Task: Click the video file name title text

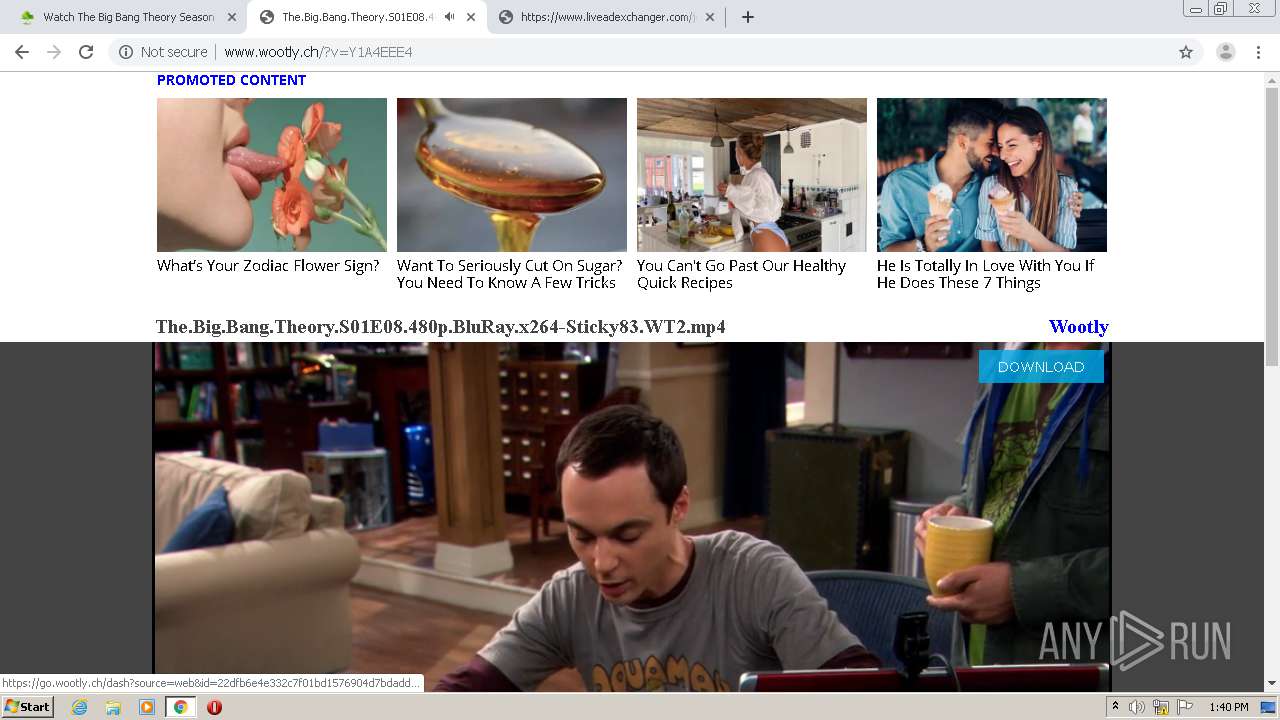Action: 440,327
